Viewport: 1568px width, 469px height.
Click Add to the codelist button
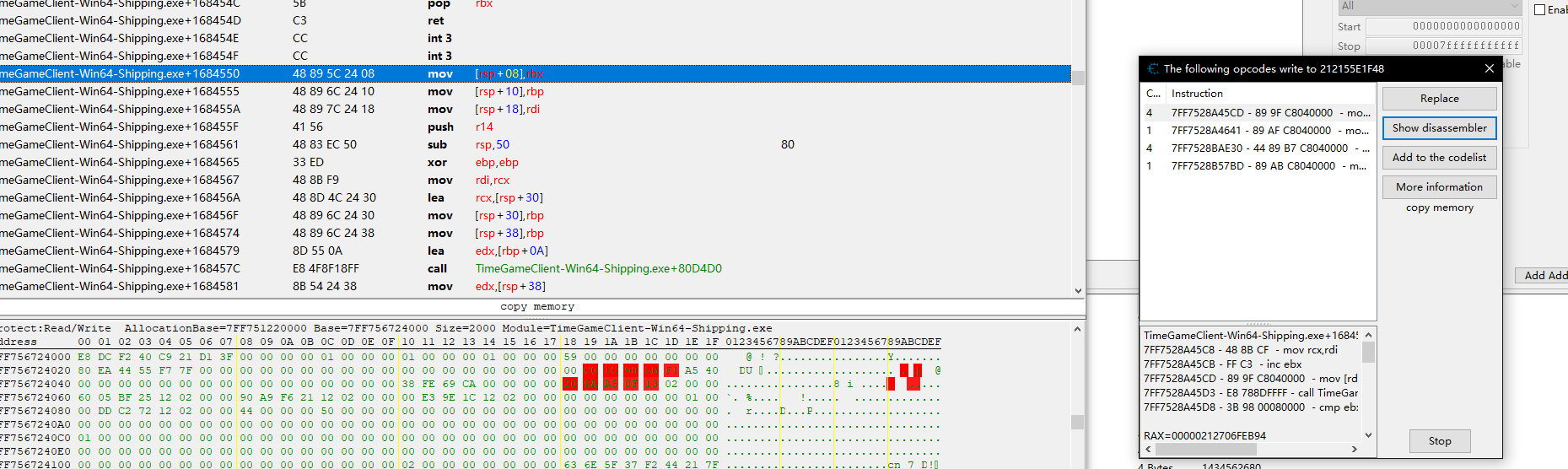(1439, 158)
